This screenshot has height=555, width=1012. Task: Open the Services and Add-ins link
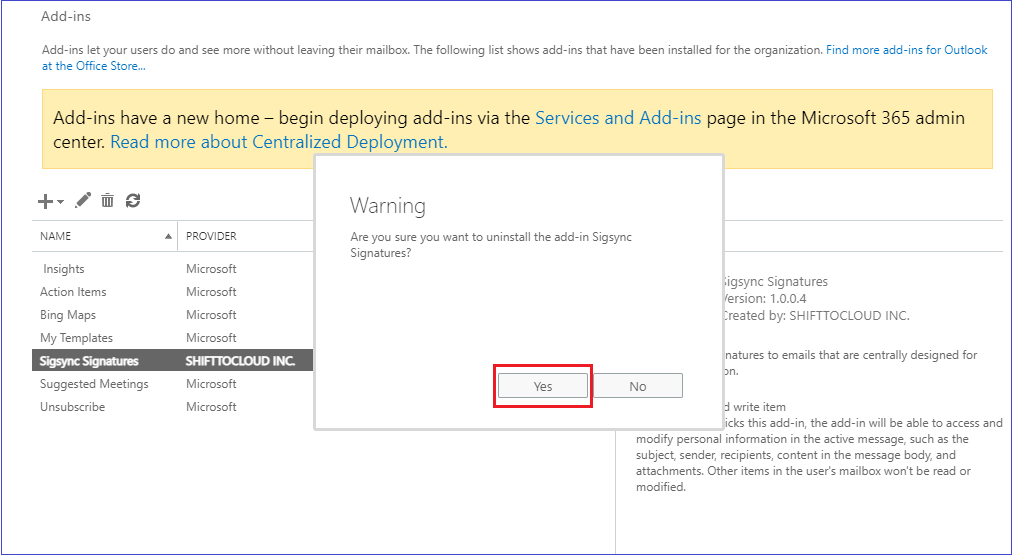[x=618, y=118]
